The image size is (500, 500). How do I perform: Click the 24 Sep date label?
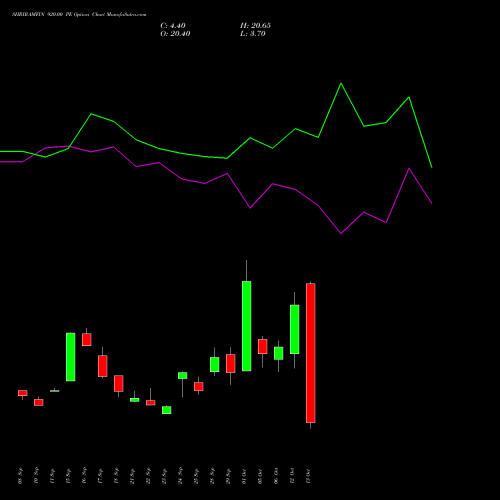181,476
